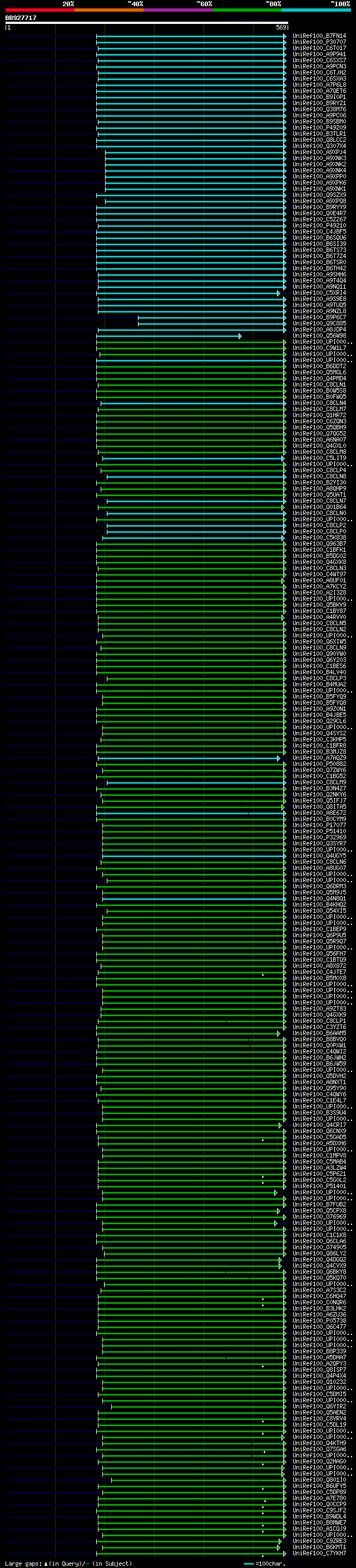Click the short alignment bar of UniRef100_Q56W98
356x1568 pixels.
click(169, 336)
